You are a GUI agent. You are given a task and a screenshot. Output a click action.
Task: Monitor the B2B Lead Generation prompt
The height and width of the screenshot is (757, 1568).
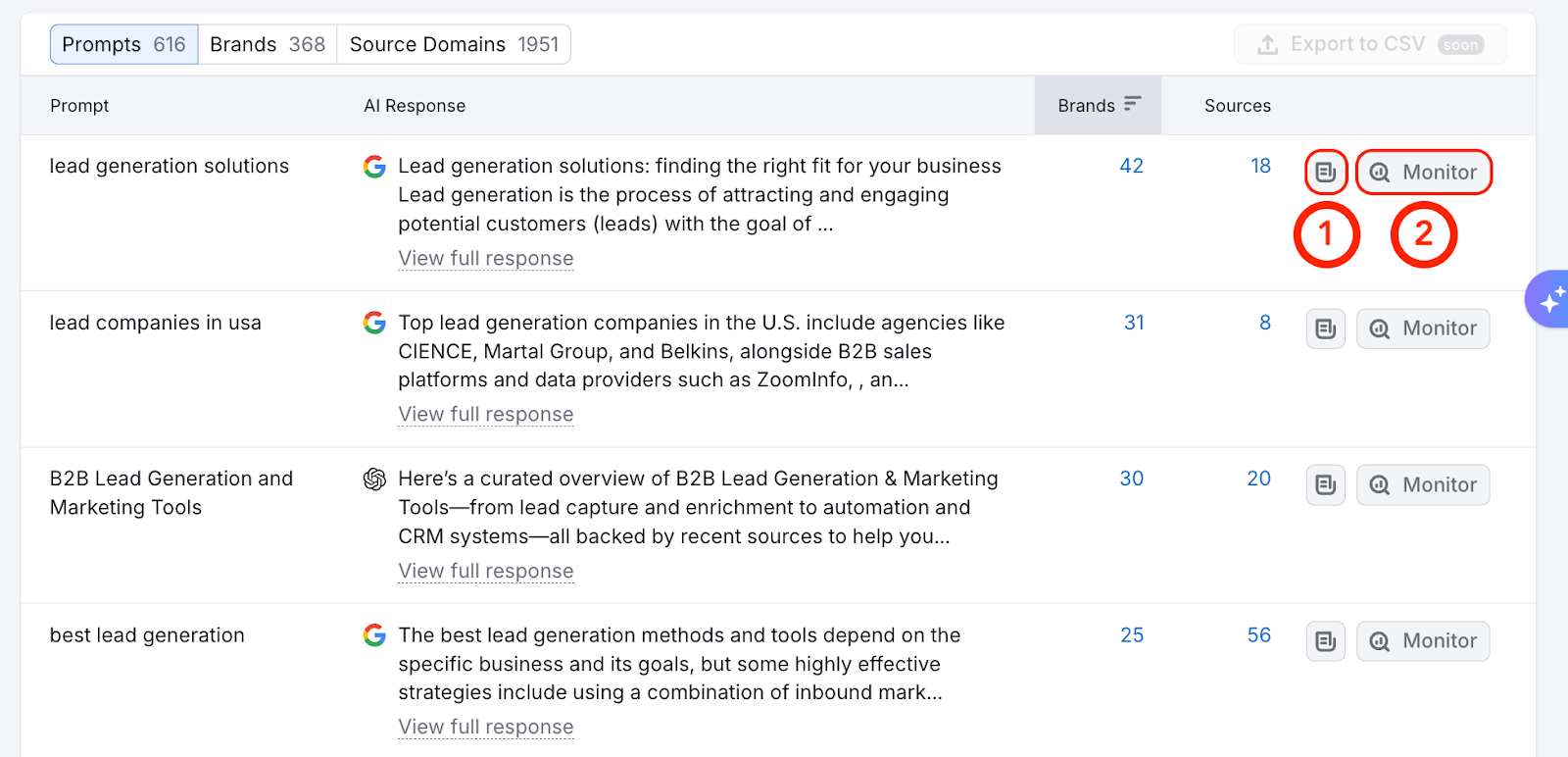[1423, 485]
